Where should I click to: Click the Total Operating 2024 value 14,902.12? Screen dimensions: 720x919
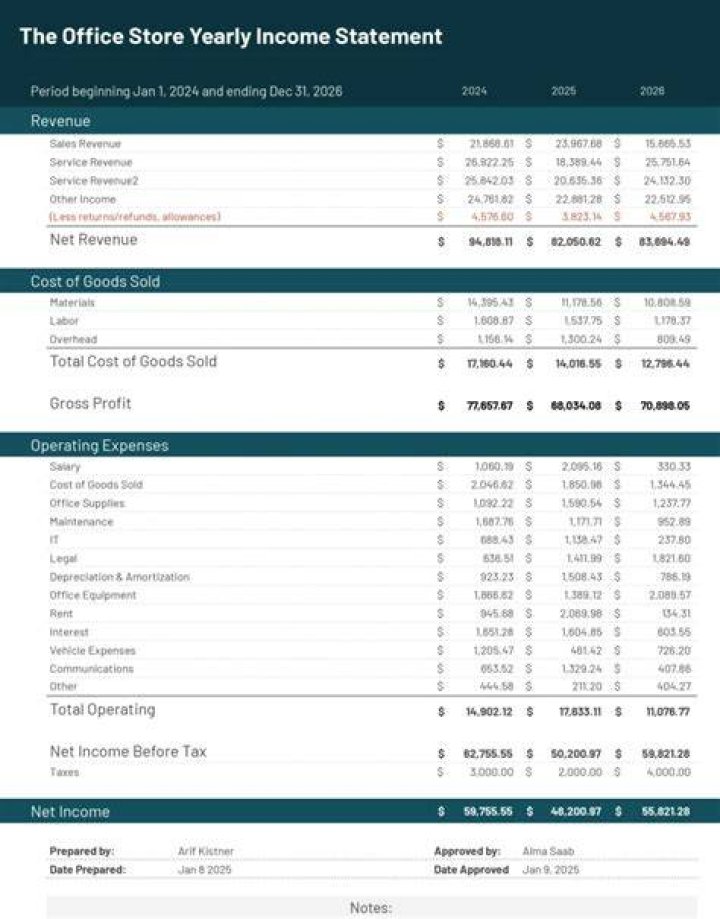(489, 712)
